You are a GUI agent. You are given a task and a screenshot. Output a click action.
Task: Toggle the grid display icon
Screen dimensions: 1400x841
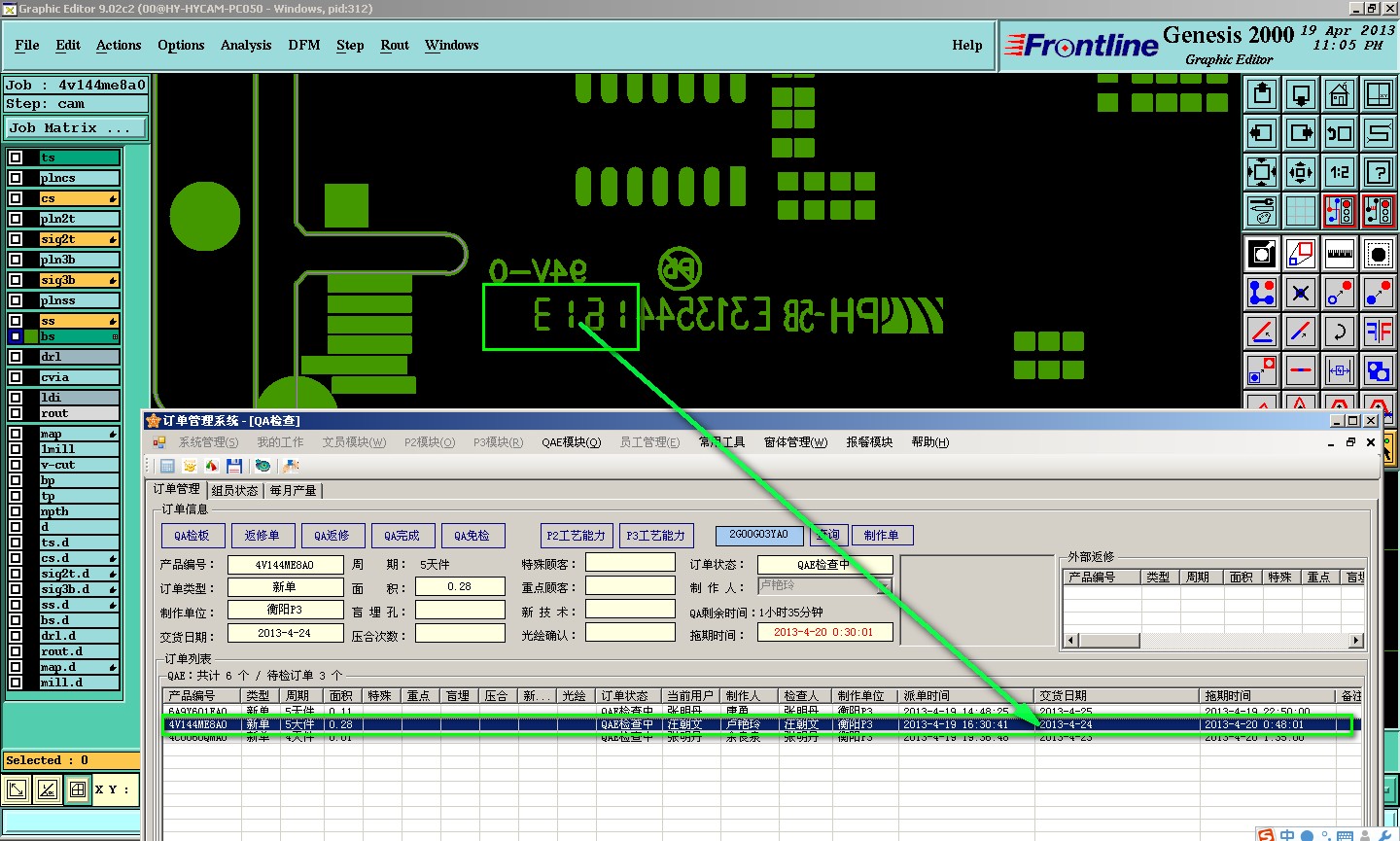click(x=1301, y=210)
